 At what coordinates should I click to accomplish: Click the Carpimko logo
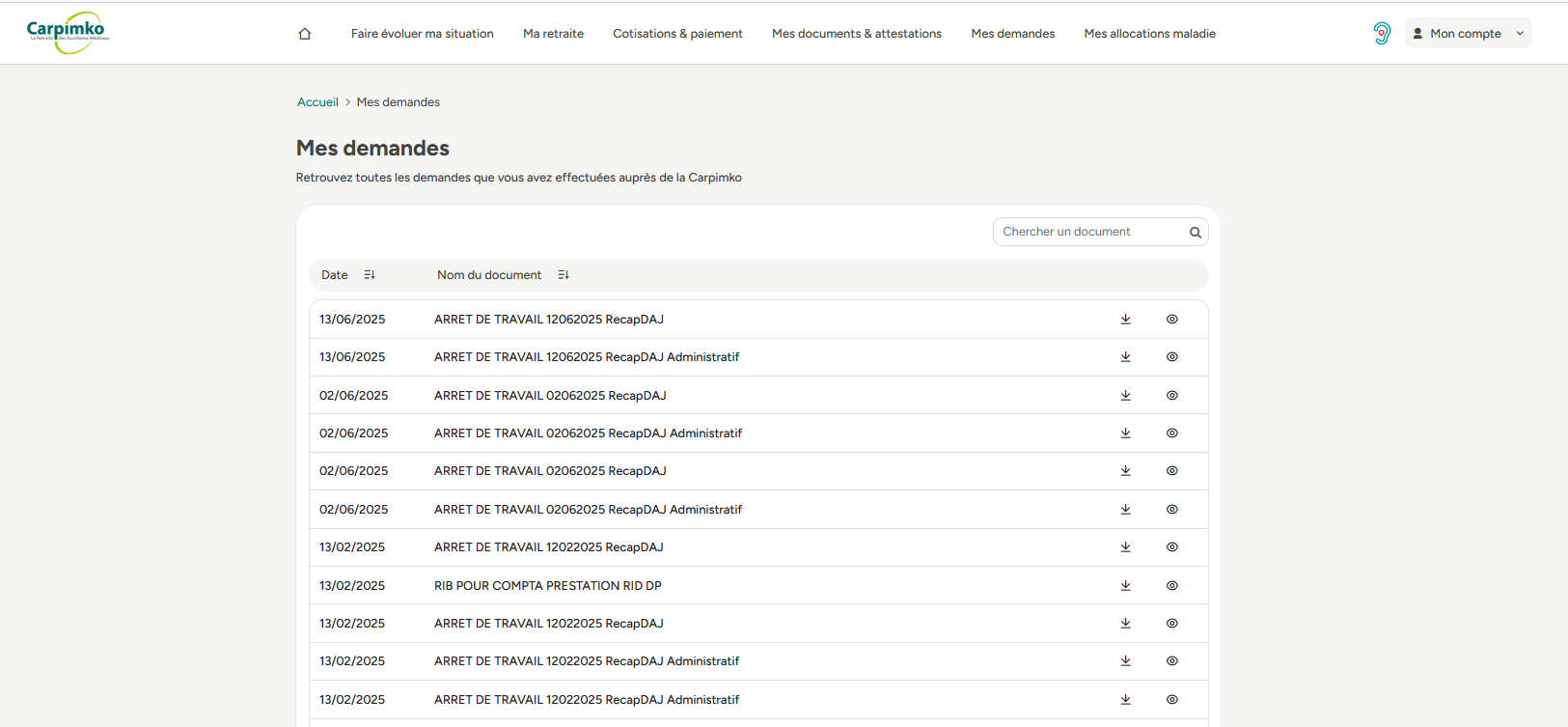point(68,32)
